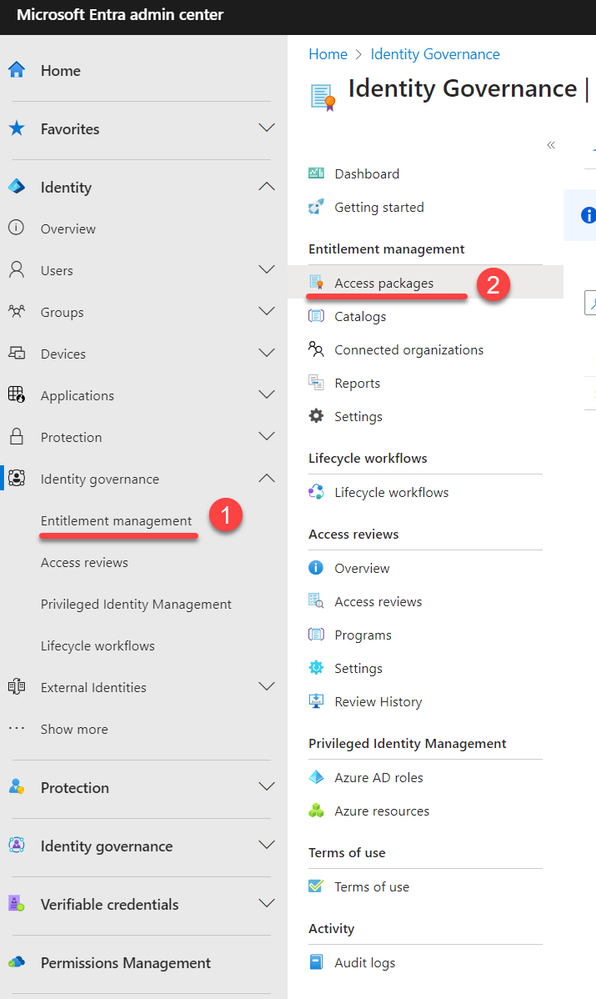Expand the Users chevron

point(266,270)
